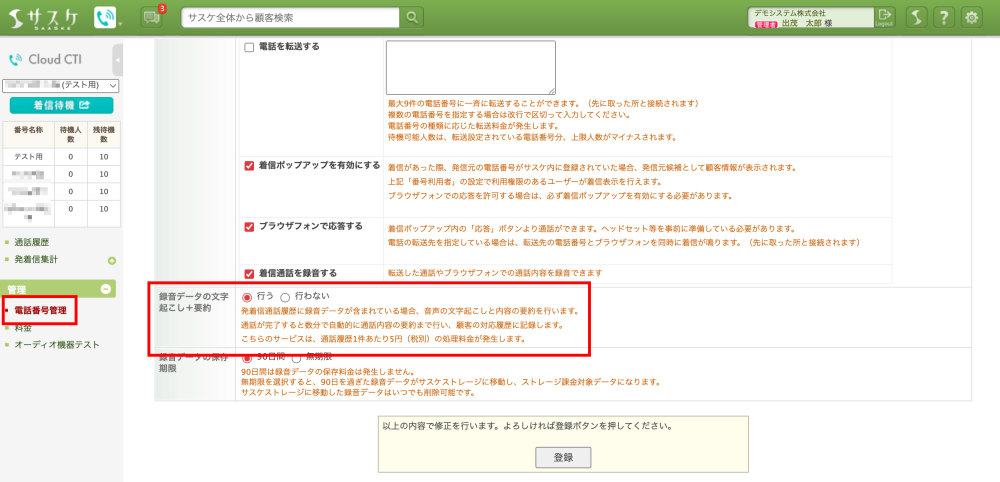This screenshot has height=482, width=1000.
Task: Click the 登録 button
Action: [562, 457]
